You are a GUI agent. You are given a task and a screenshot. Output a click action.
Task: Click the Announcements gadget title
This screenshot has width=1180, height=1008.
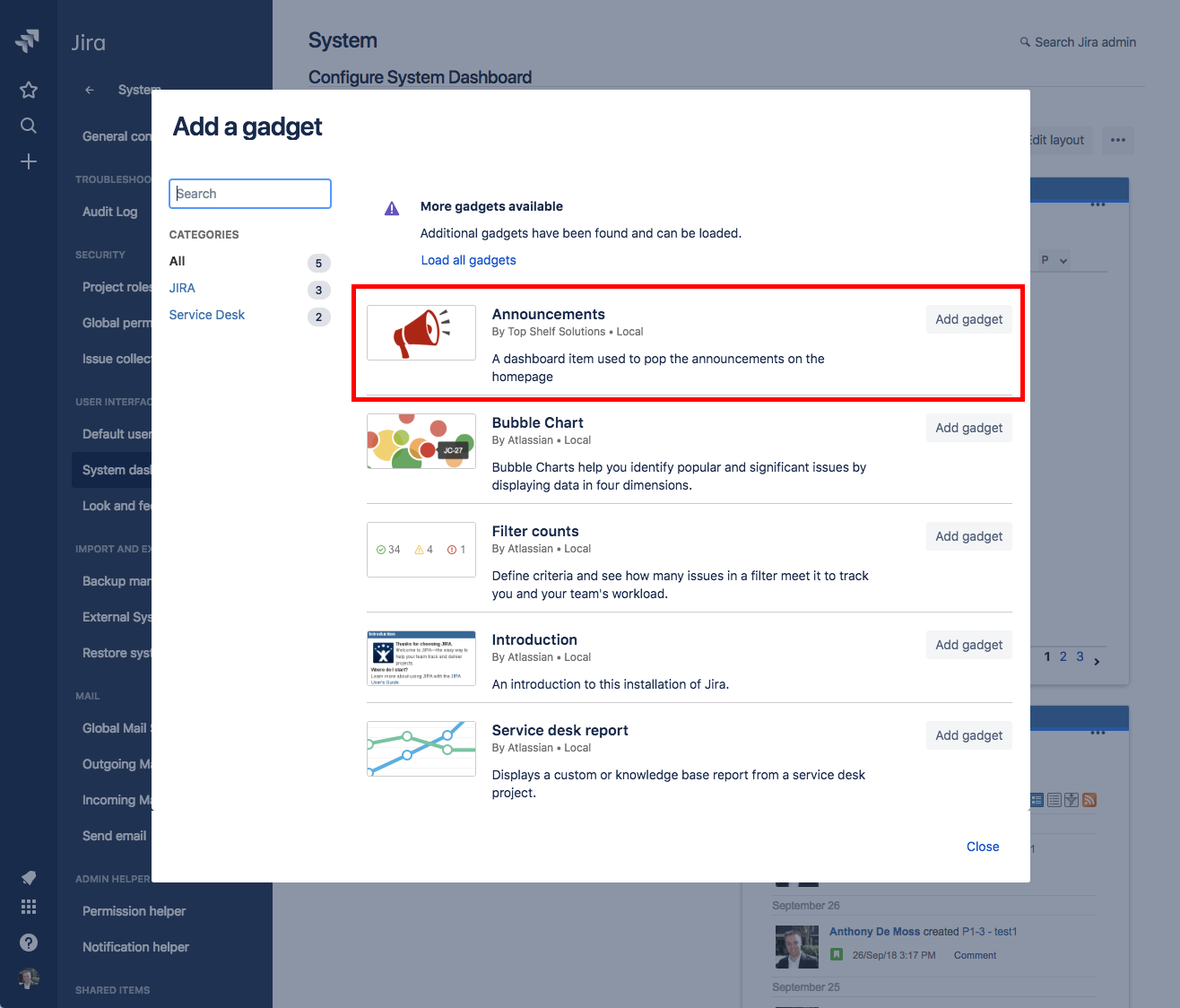(x=549, y=314)
